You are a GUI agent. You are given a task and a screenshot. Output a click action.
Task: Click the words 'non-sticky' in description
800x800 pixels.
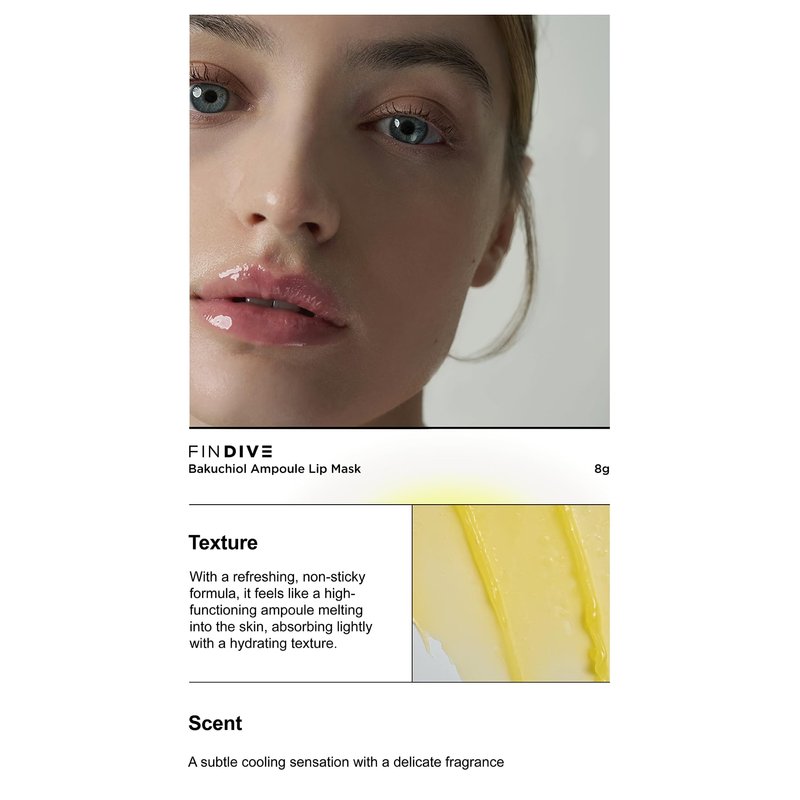tap(334, 577)
